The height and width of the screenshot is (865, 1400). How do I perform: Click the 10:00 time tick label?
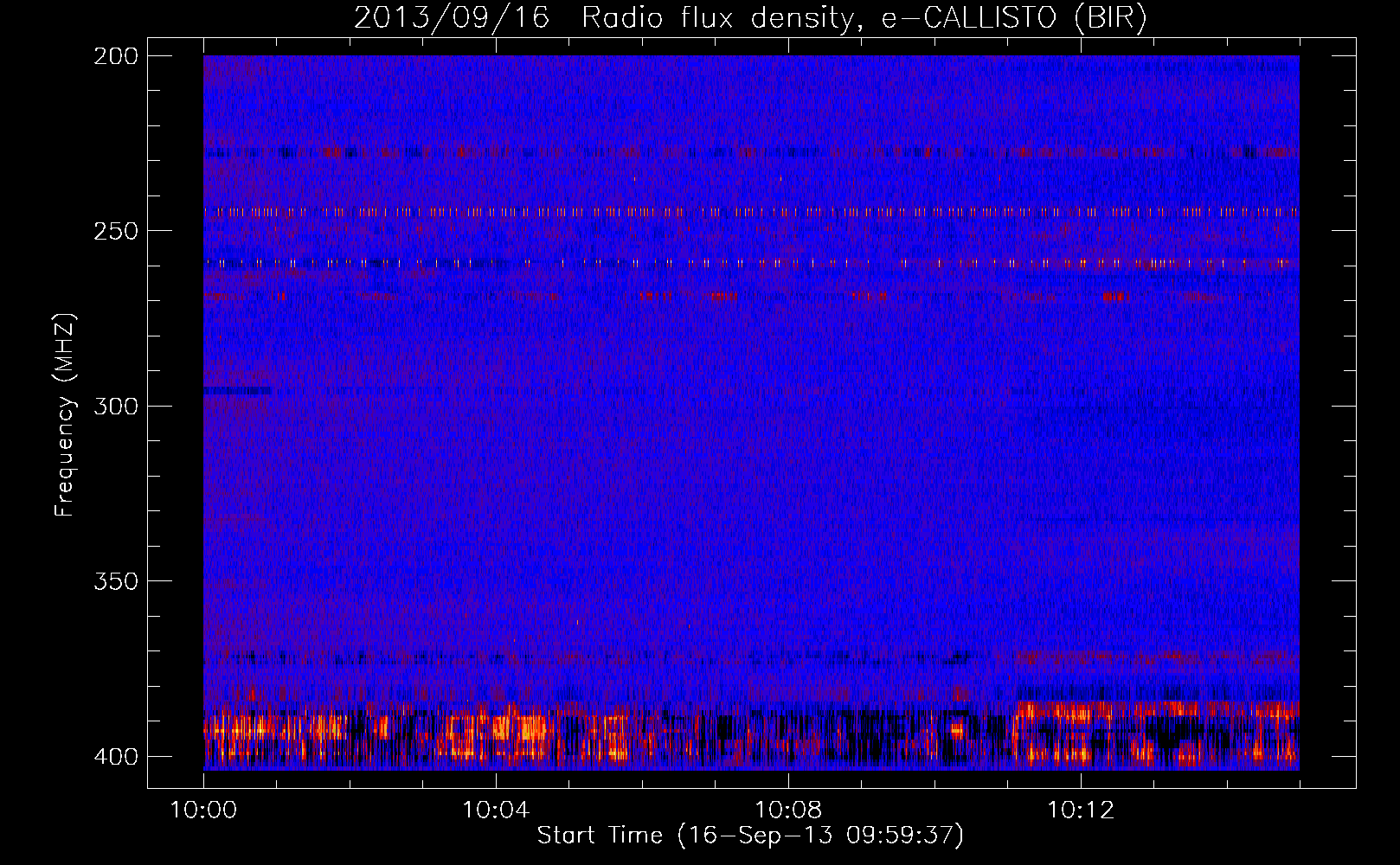(203, 811)
